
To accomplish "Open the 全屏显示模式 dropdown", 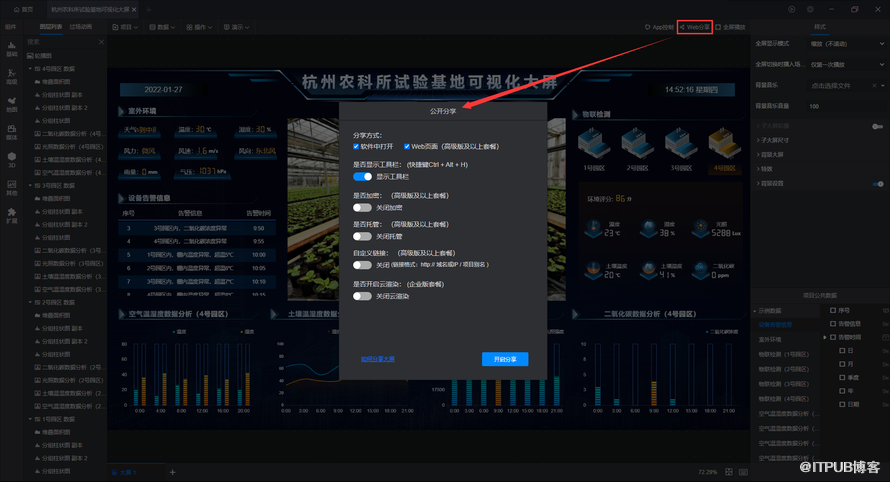I will tap(847, 44).
